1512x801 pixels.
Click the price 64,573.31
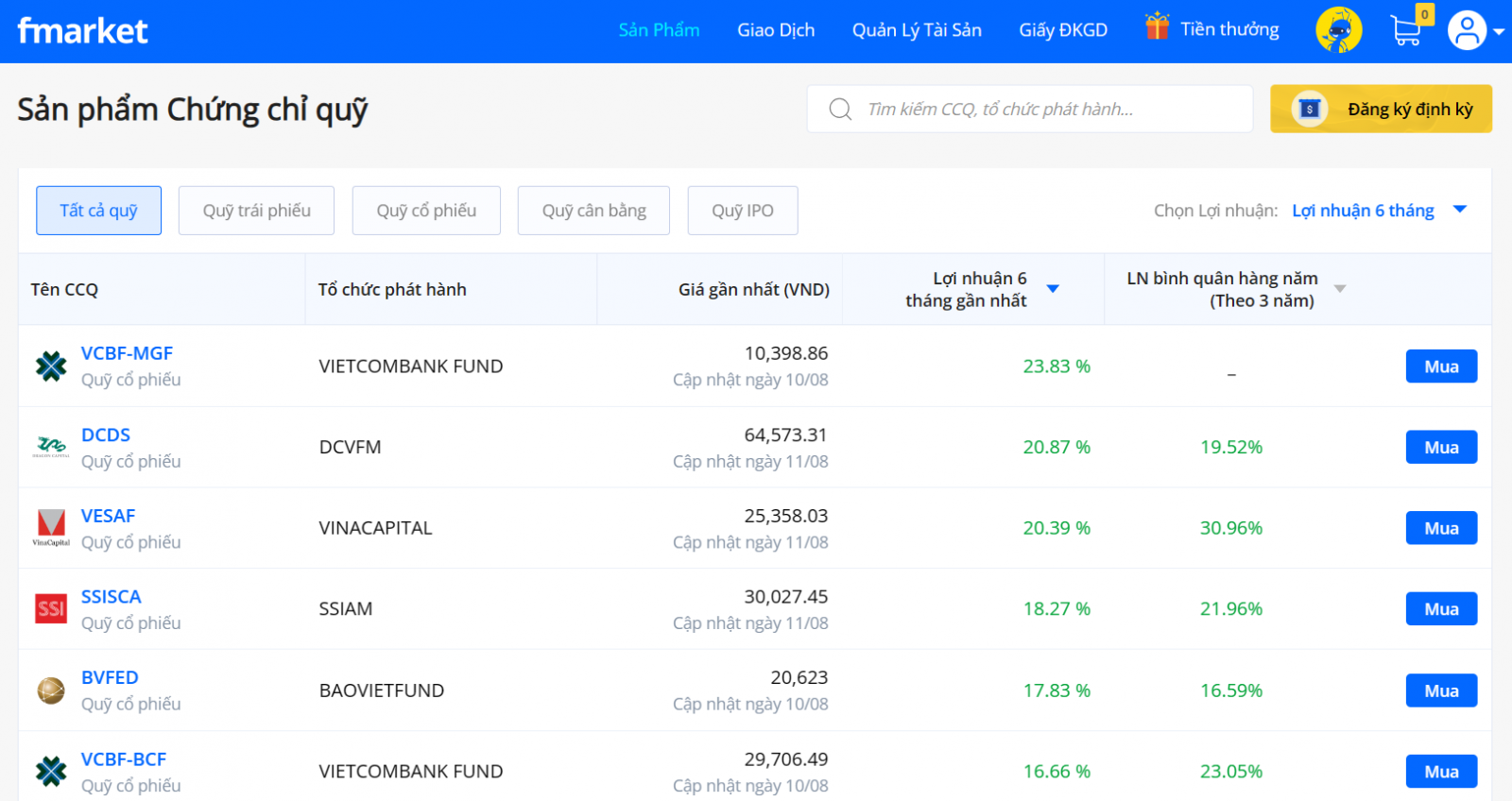(x=785, y=435)
